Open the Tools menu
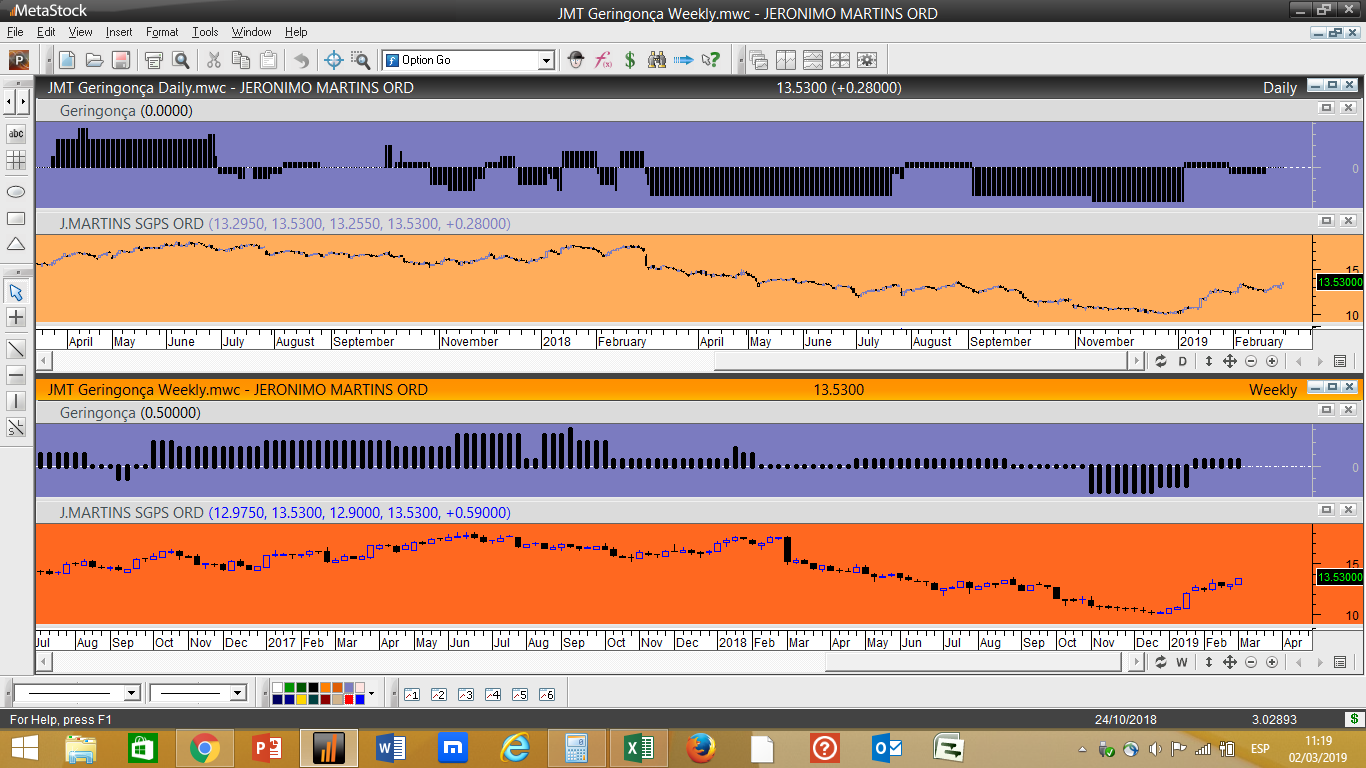Viewport: 1366px width, 768px height. coord(205,32)
